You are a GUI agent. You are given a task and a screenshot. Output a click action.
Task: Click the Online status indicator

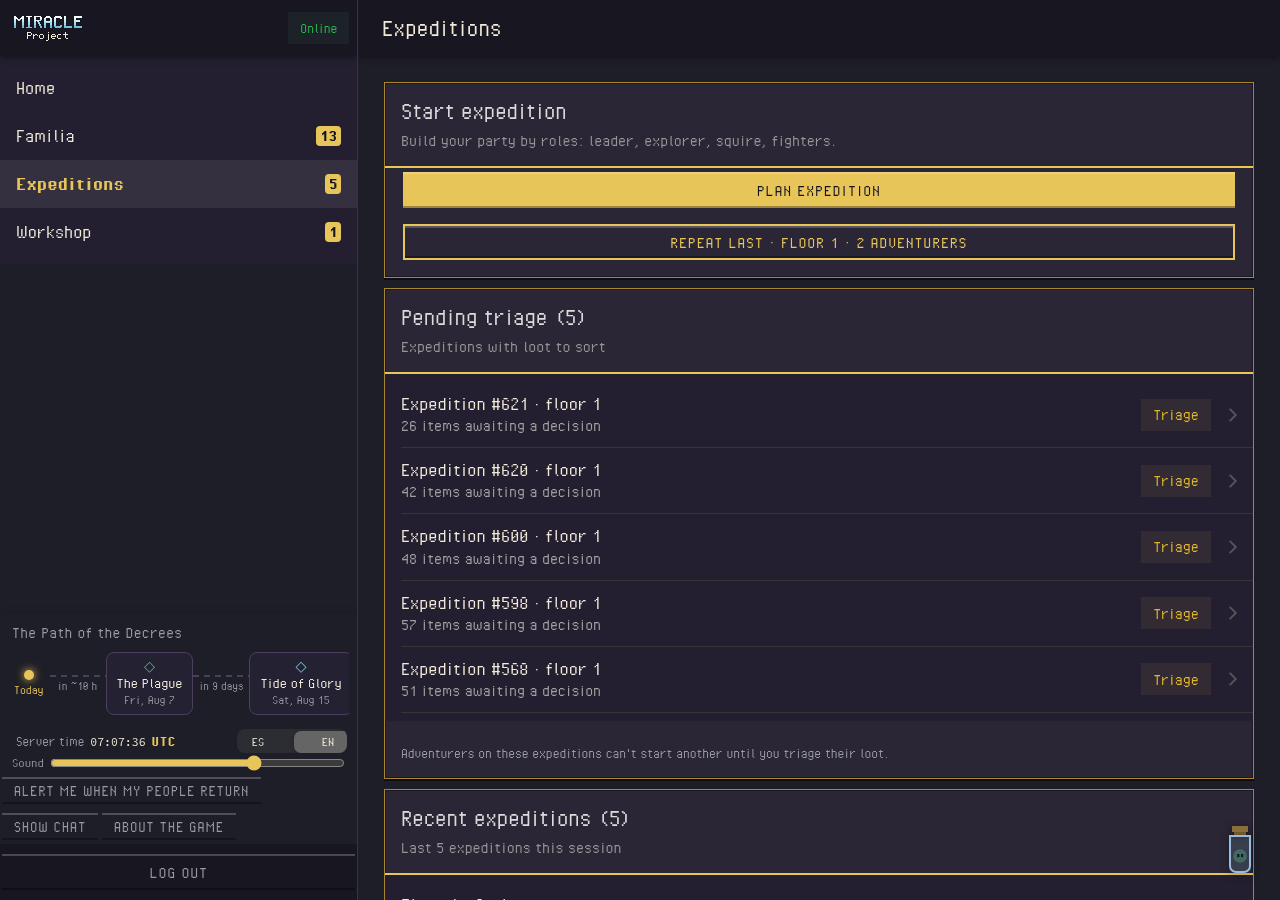point(318,28)
